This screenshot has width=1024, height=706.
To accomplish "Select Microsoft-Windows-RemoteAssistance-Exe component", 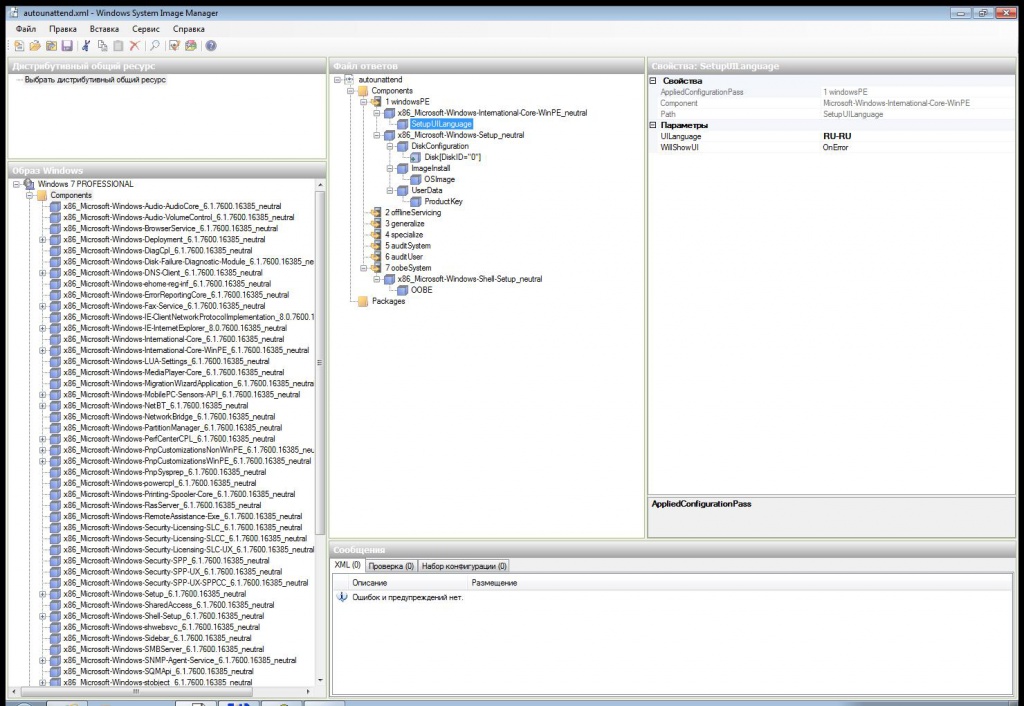I will [x=183, y=516].
